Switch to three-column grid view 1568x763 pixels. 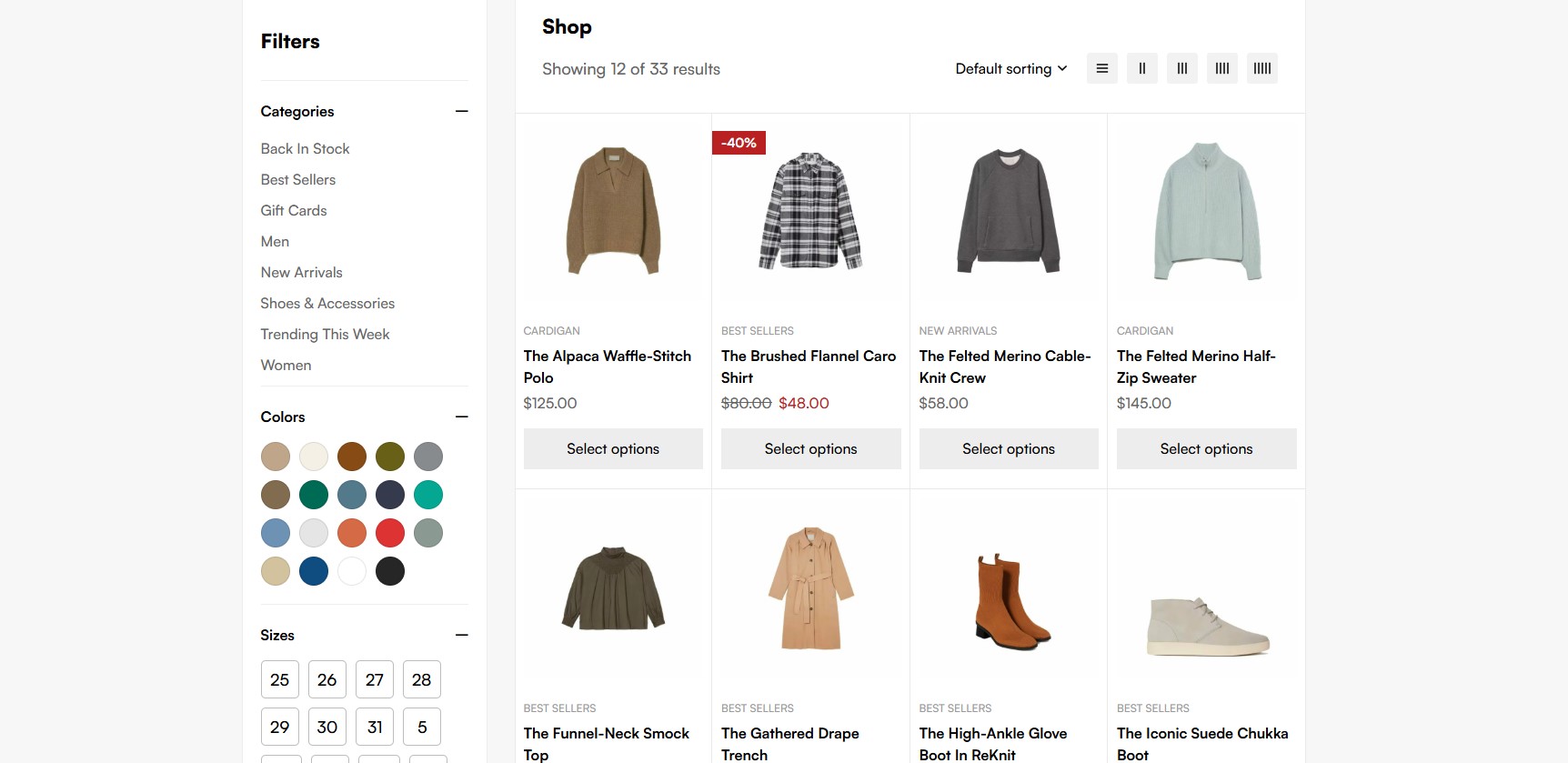tap(1182, 68)
